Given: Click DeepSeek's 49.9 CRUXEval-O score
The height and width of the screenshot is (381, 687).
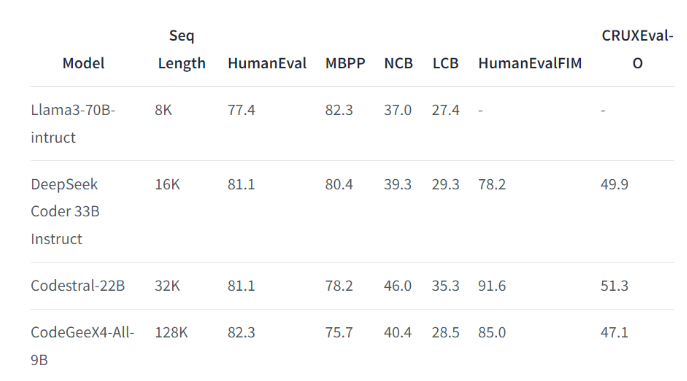Looking at the screenshot, I should point(614,184).
